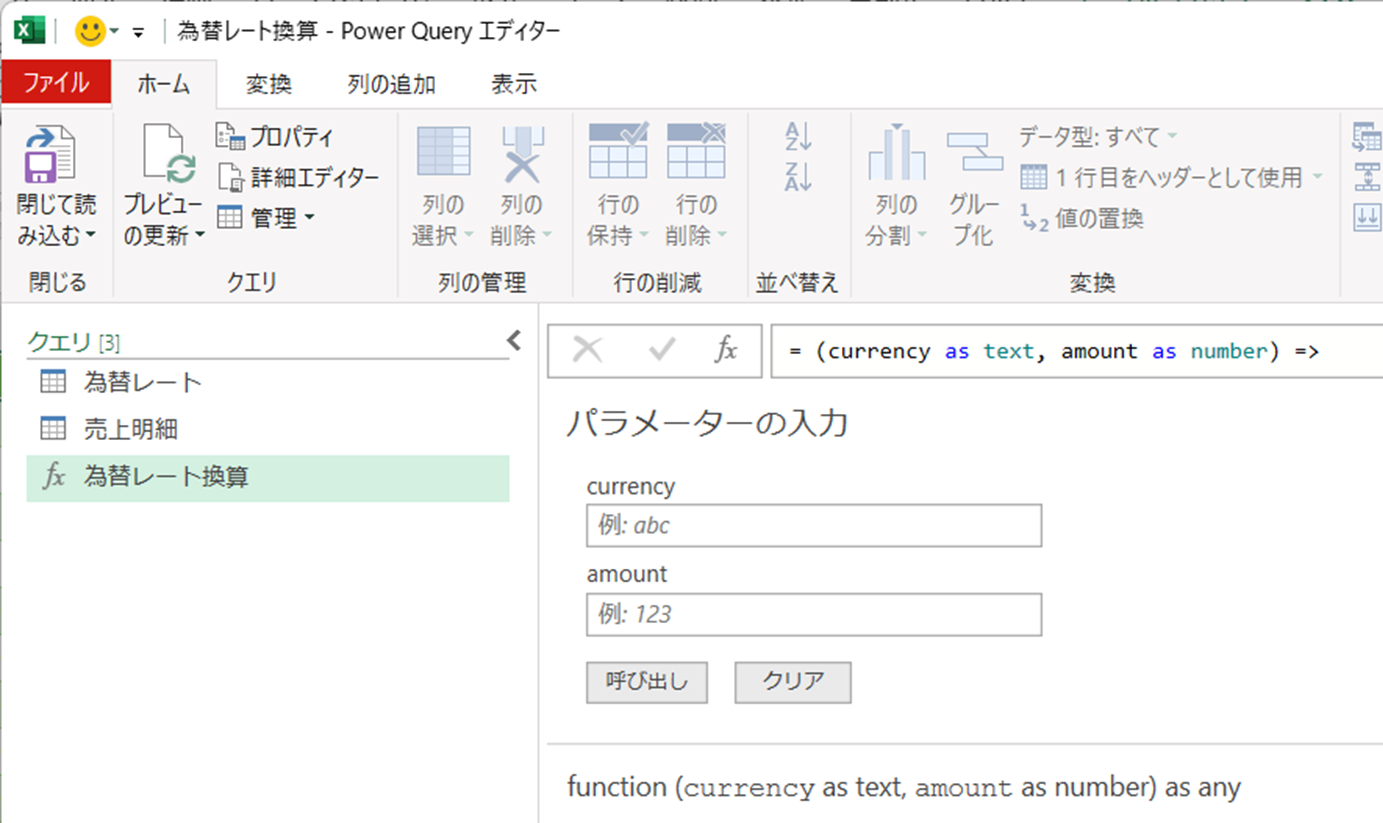Open the データ型: すべて dropdown
Viewport: 1383px width, 823px height.
click(x=1098, y=136)
